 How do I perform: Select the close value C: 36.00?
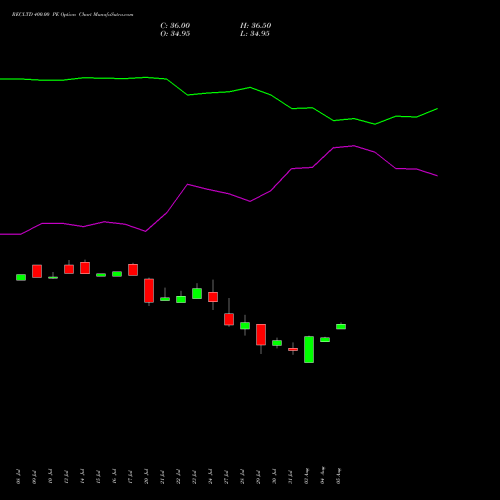(x=175, y=26)
